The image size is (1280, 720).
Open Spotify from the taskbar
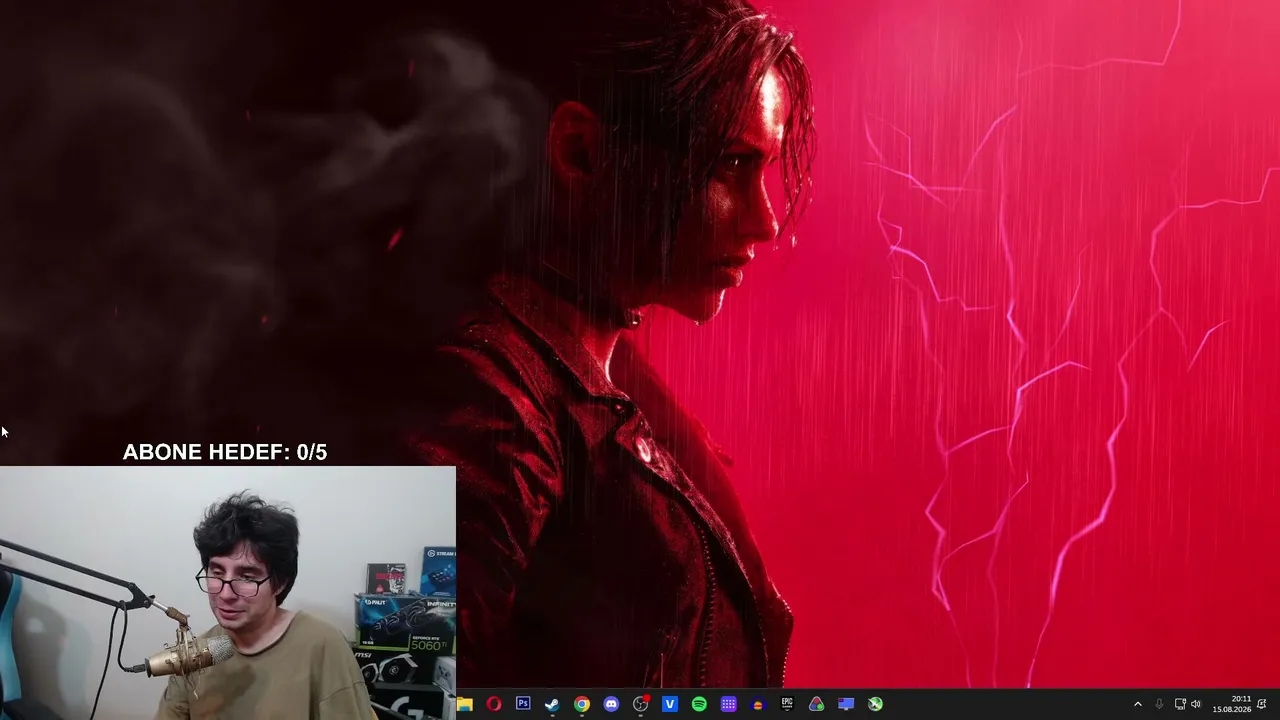pyautogui.click(x=699, y=704)
